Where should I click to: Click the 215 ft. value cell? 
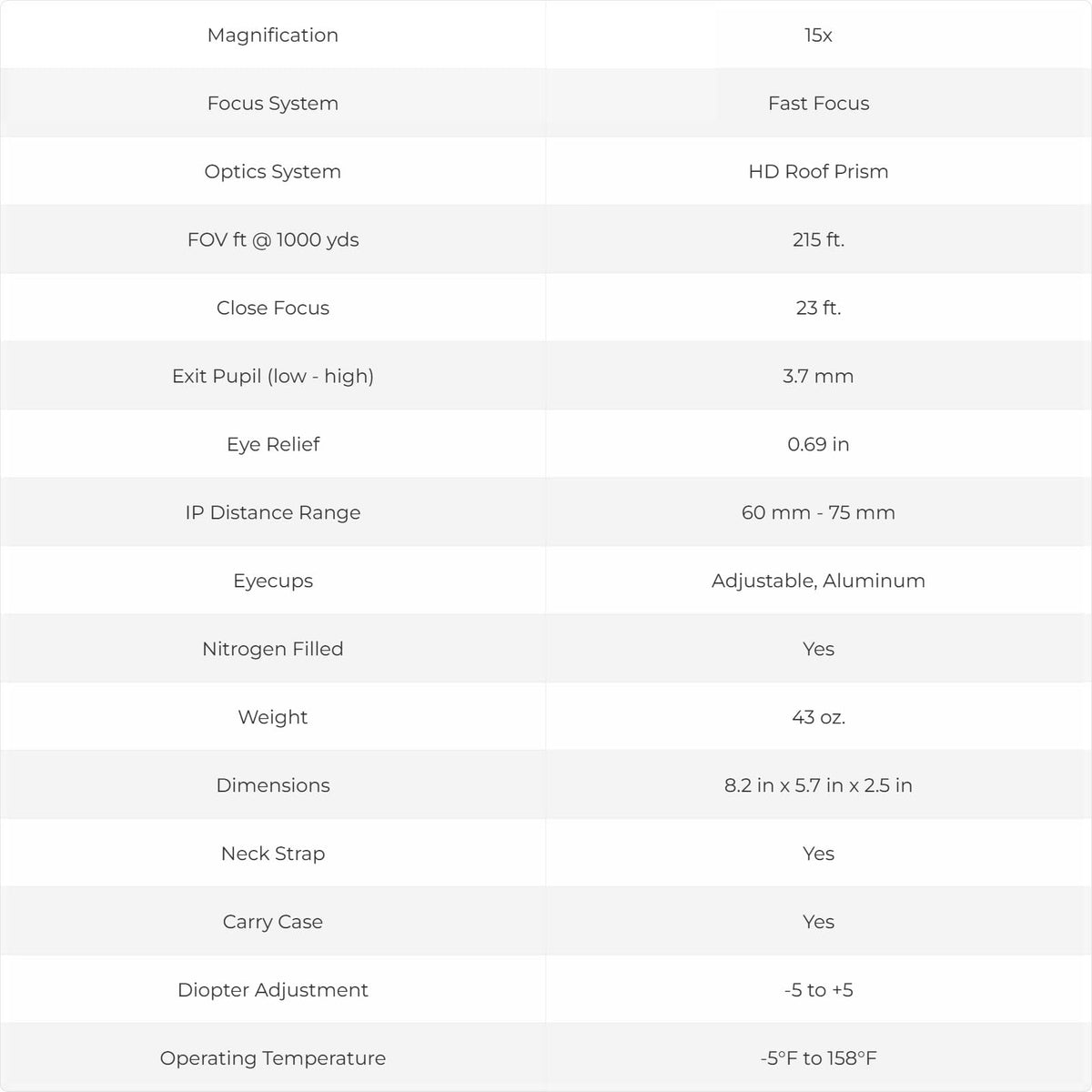click(819, 239)
